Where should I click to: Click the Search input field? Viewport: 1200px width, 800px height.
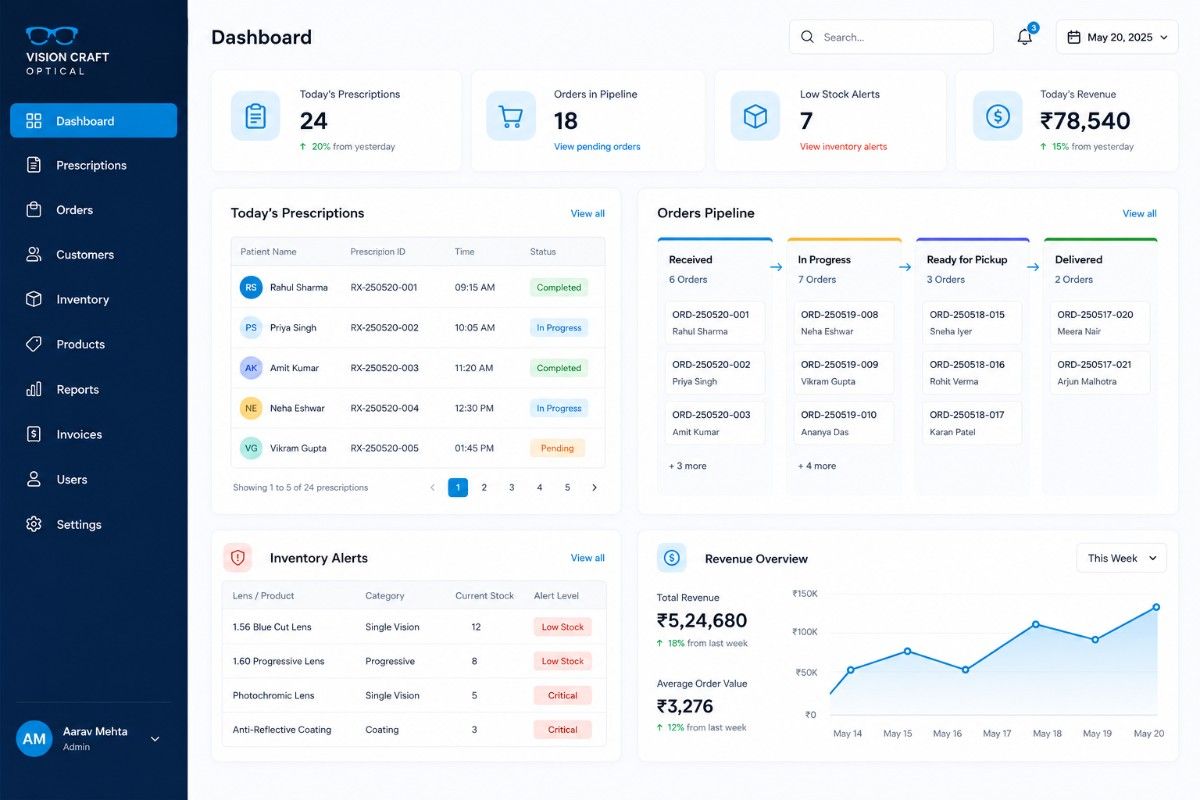coord(891,37)
